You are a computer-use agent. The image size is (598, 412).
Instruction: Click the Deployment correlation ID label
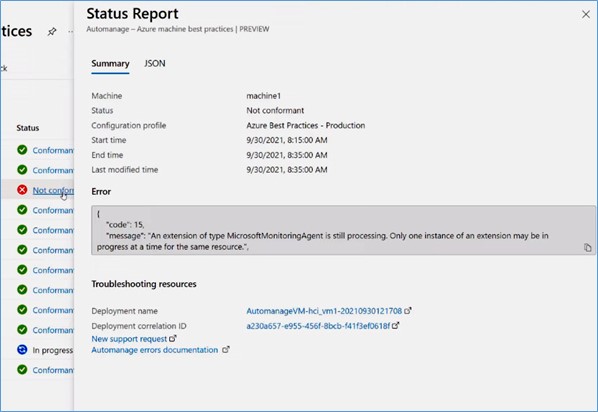[139, 326]
